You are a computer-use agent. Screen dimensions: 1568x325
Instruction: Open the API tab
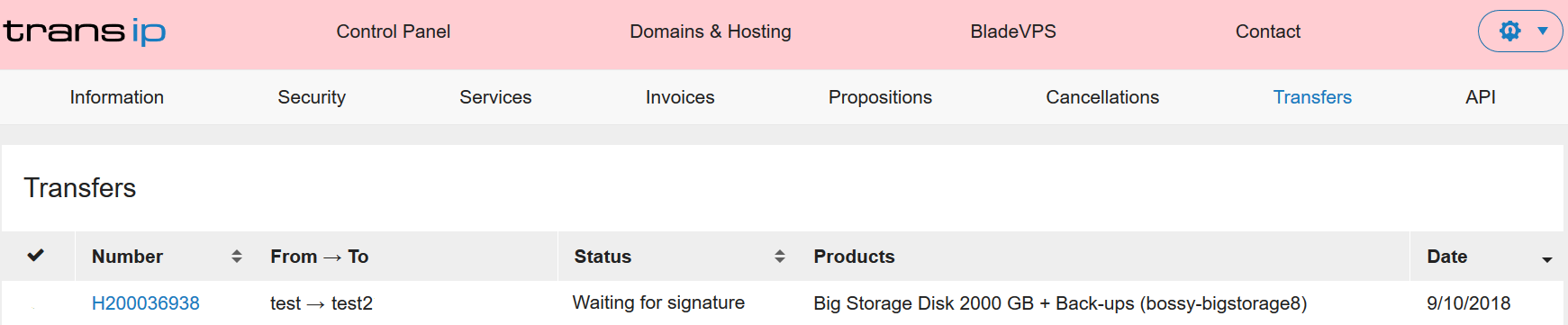[1481, 97]
